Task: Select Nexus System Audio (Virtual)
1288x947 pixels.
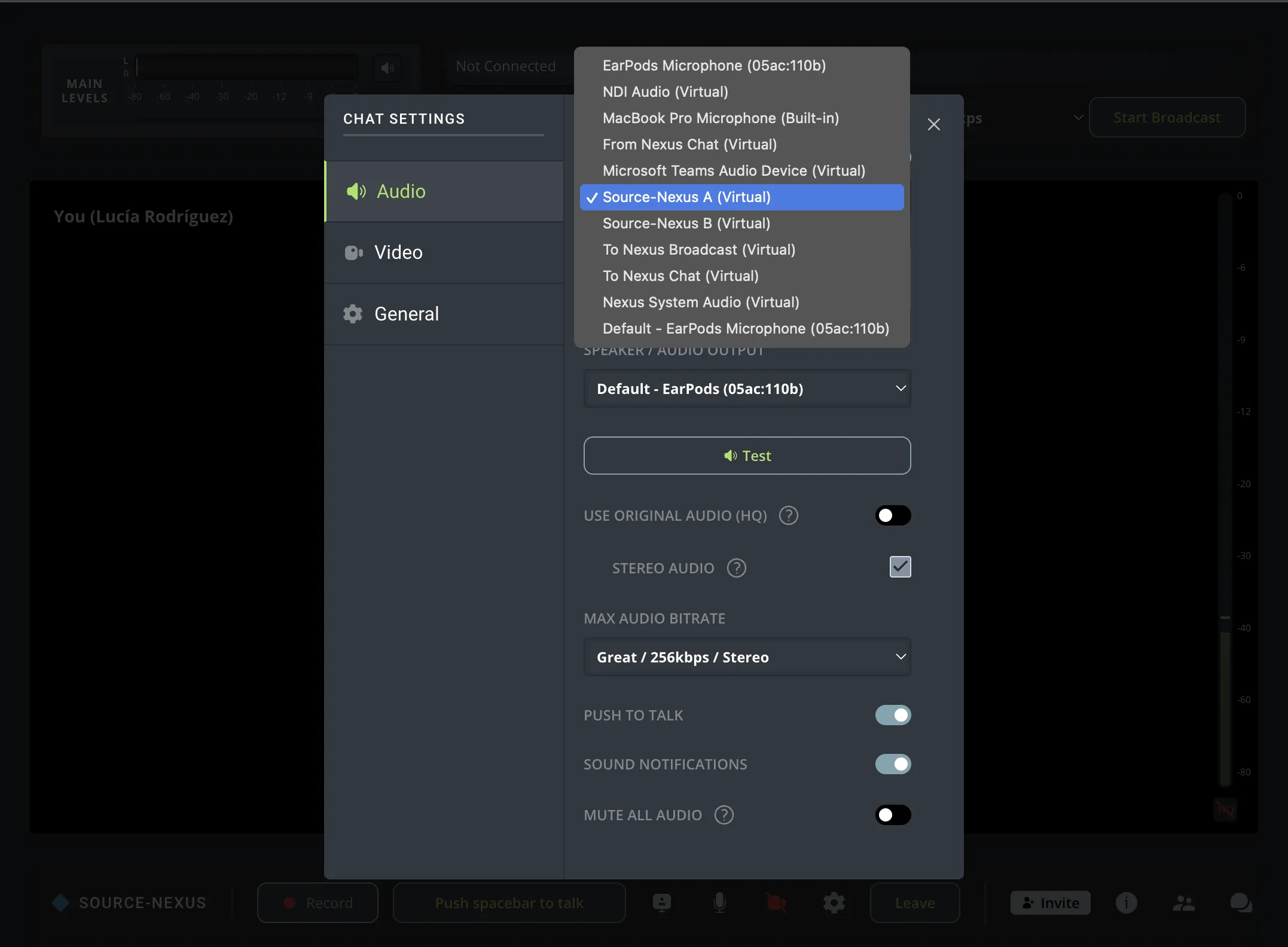Action: (741, 302)
